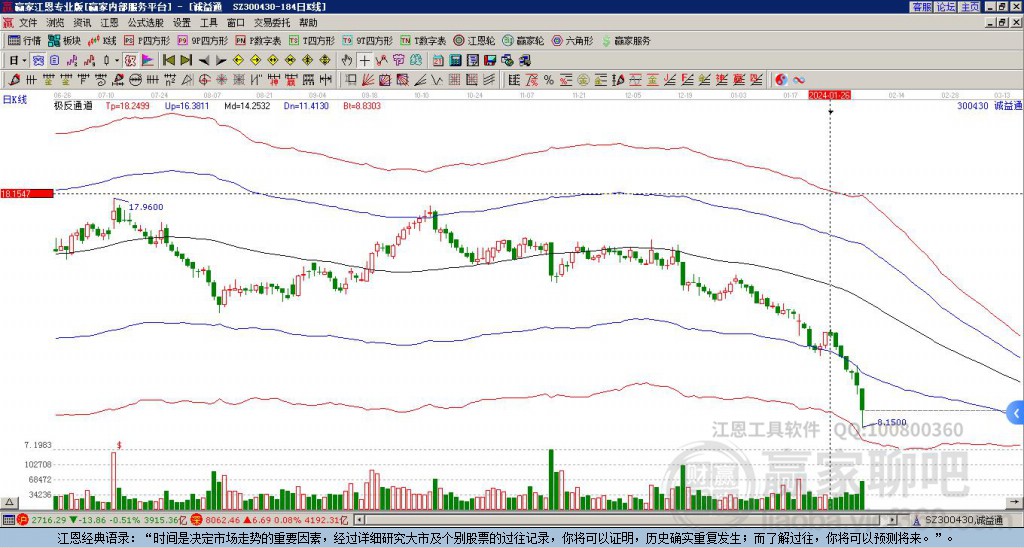Click the circle with horizontal lines icon

(x=134, y=80)
